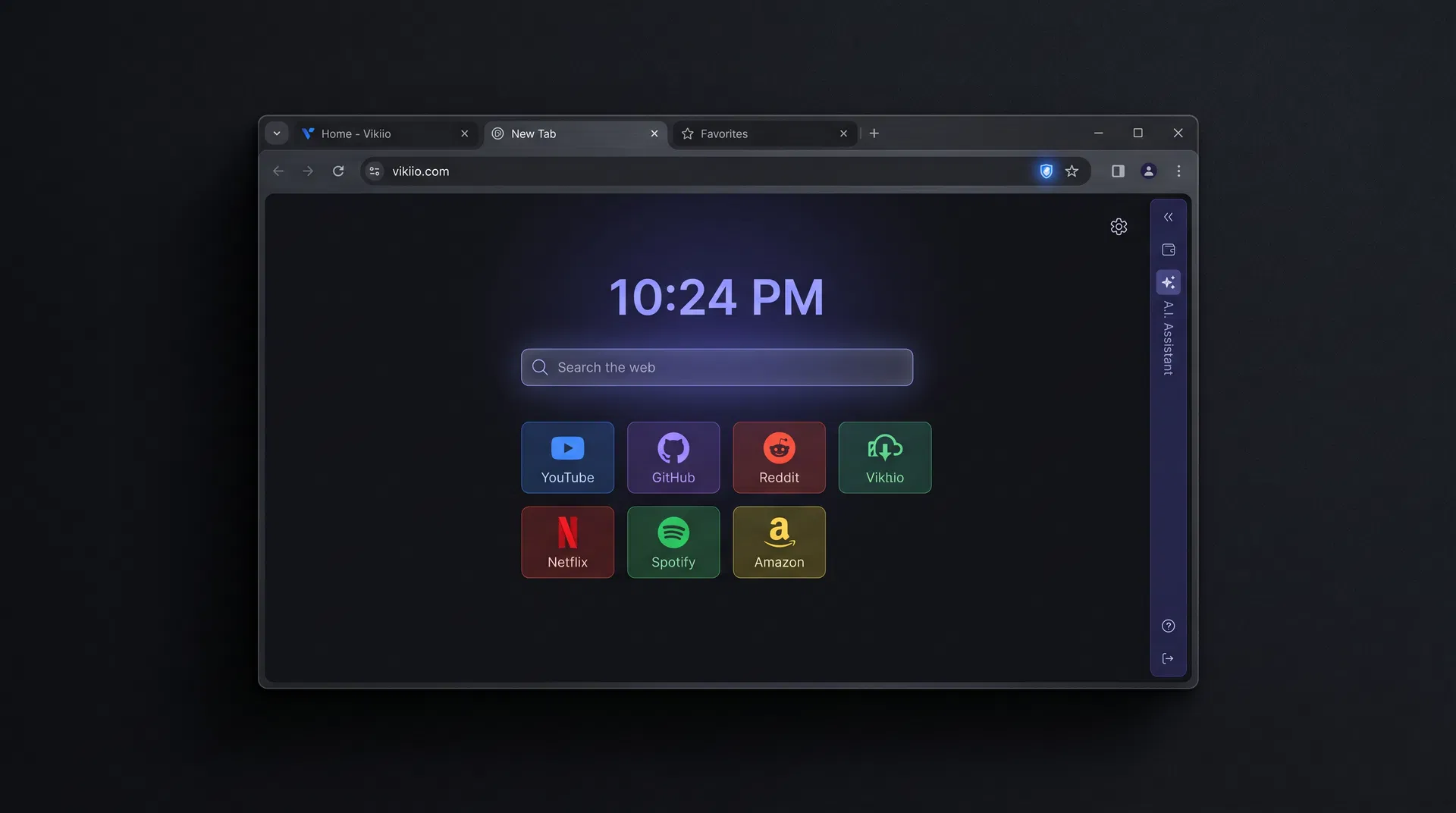
Task: Bookmark this page with the star icon
Action: [1072, 171]
